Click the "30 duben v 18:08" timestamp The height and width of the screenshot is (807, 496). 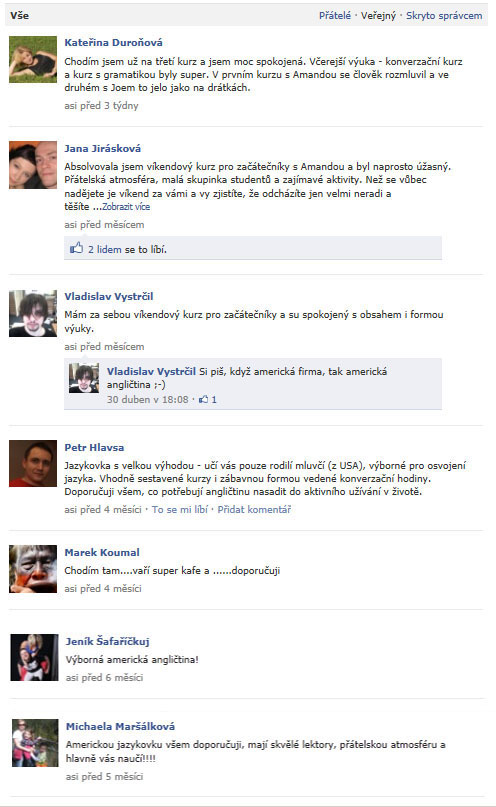click(148, 399)
